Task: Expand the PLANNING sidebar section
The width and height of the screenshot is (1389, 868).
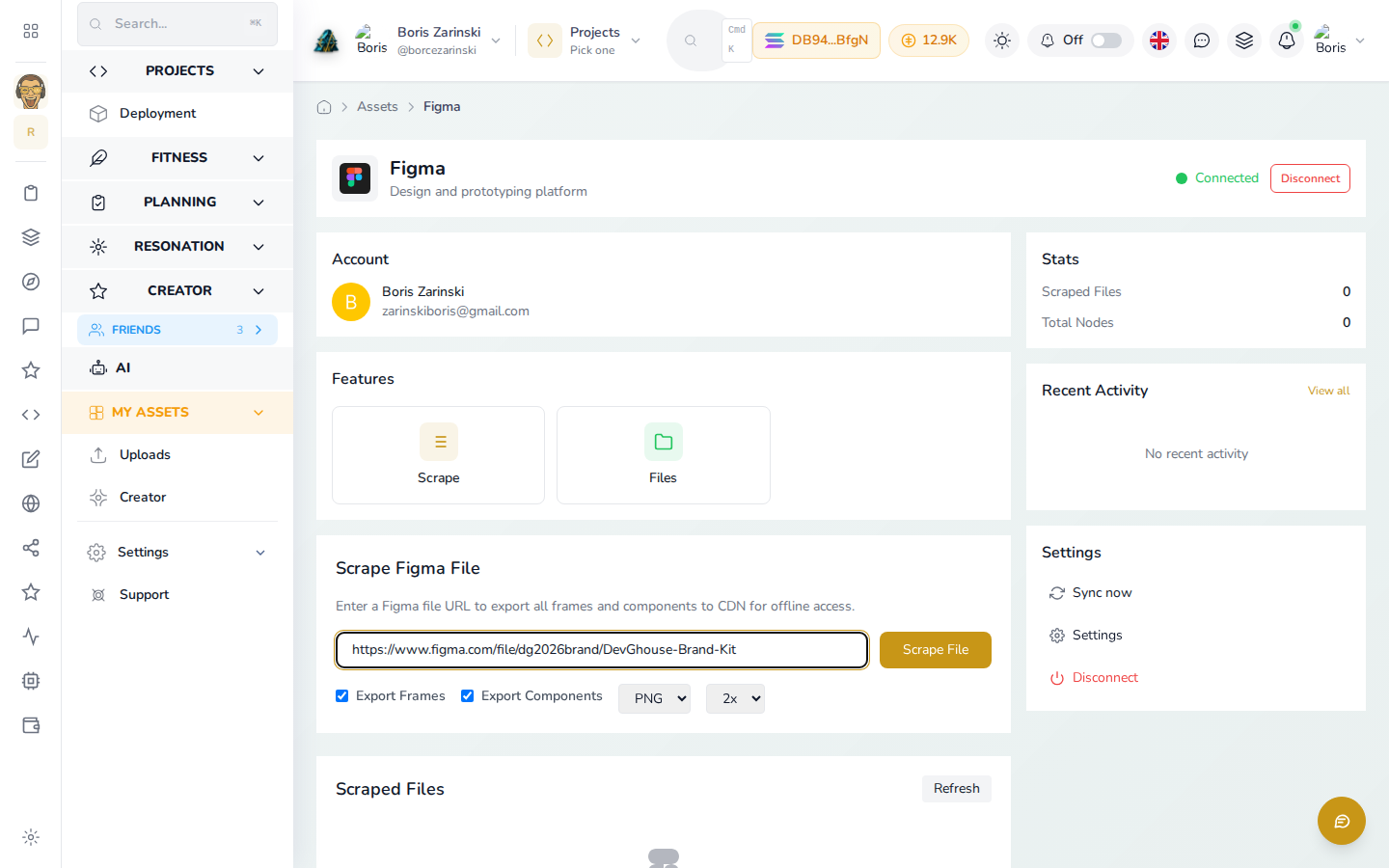Action: tap(177, 203)
